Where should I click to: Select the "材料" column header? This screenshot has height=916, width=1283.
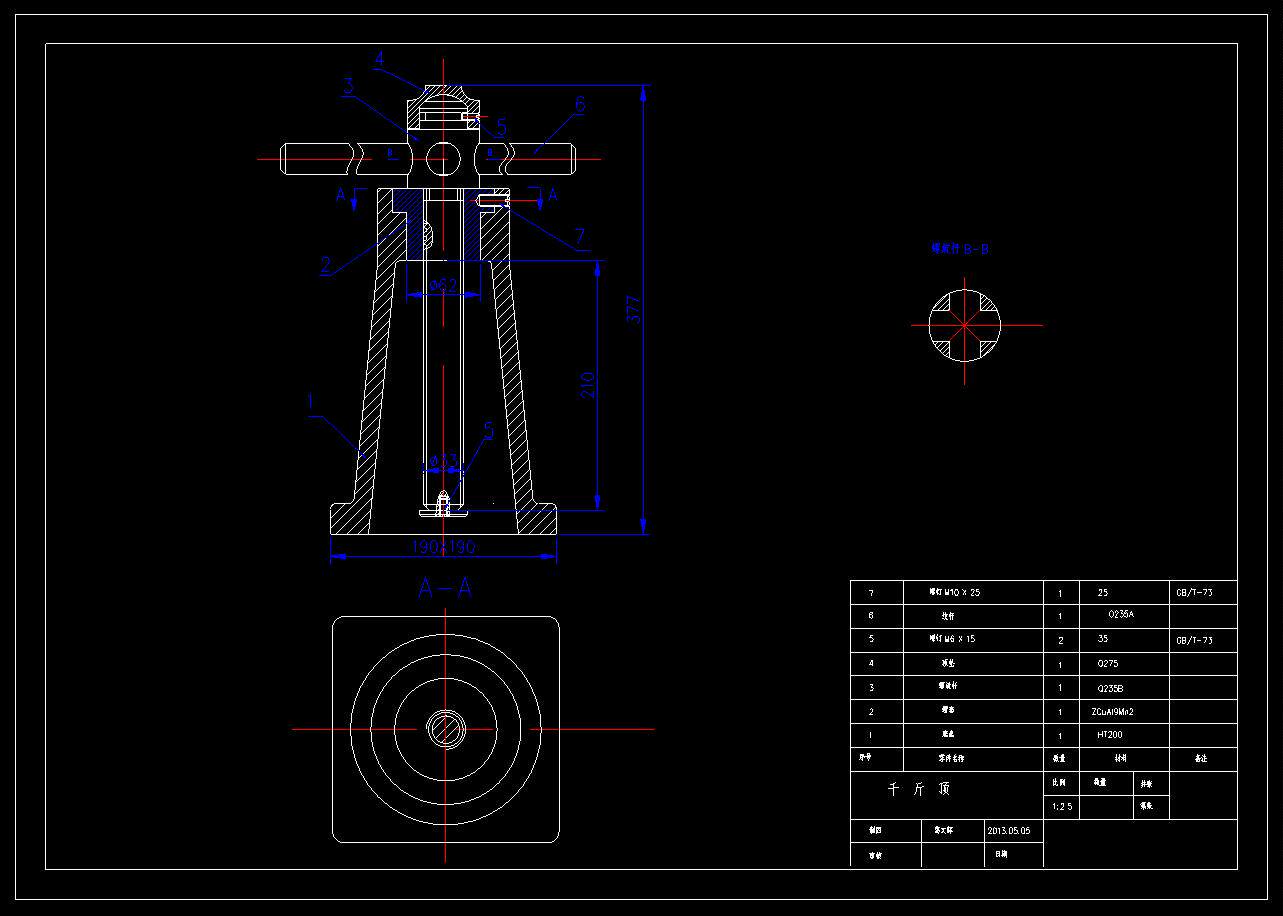[x=1120, y=759]
